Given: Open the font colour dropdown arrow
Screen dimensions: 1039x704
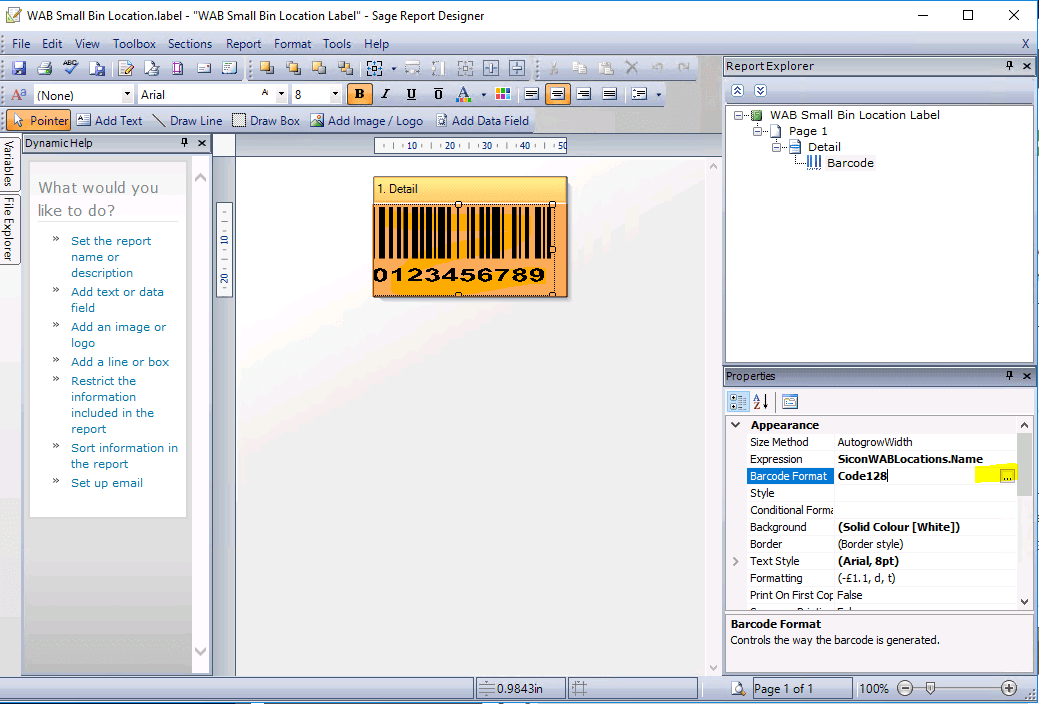Looking at the screenshot, I should pyautogui.click(x=483, y=95).
